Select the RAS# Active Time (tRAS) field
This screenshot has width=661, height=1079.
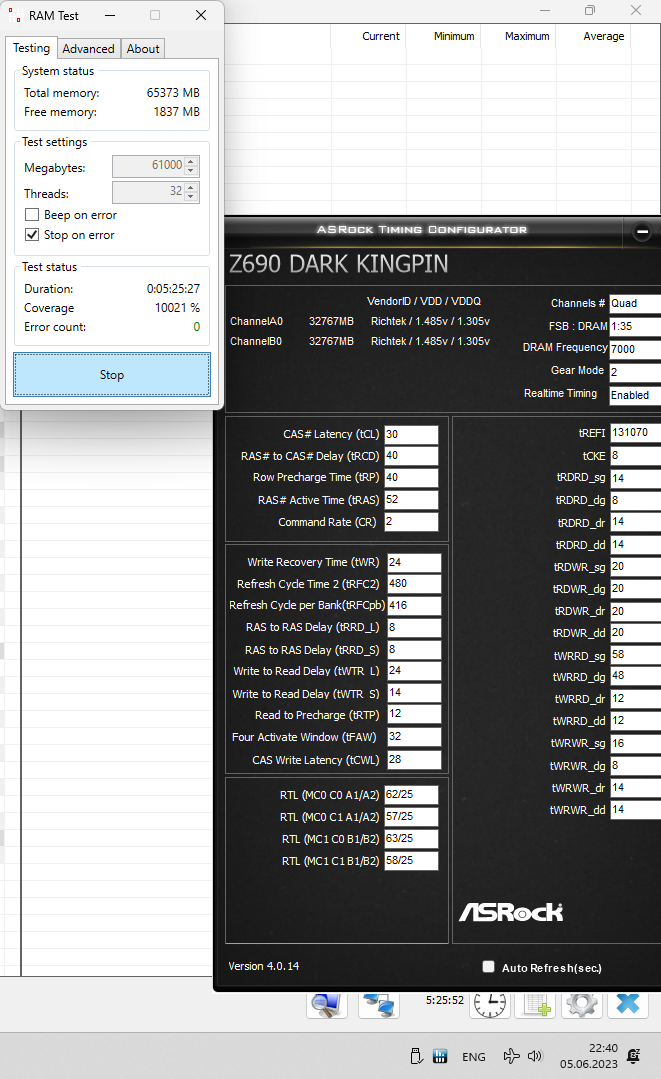(411, 500)
